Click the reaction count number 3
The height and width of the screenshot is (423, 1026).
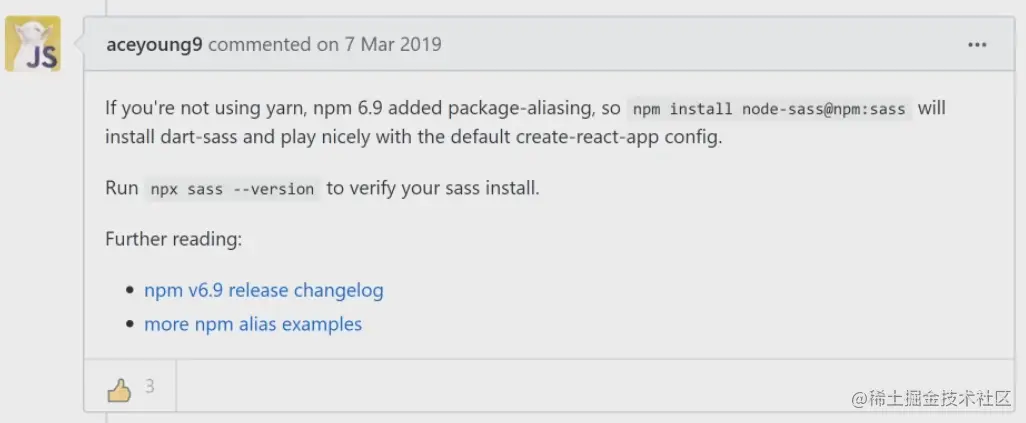point(150,387)
